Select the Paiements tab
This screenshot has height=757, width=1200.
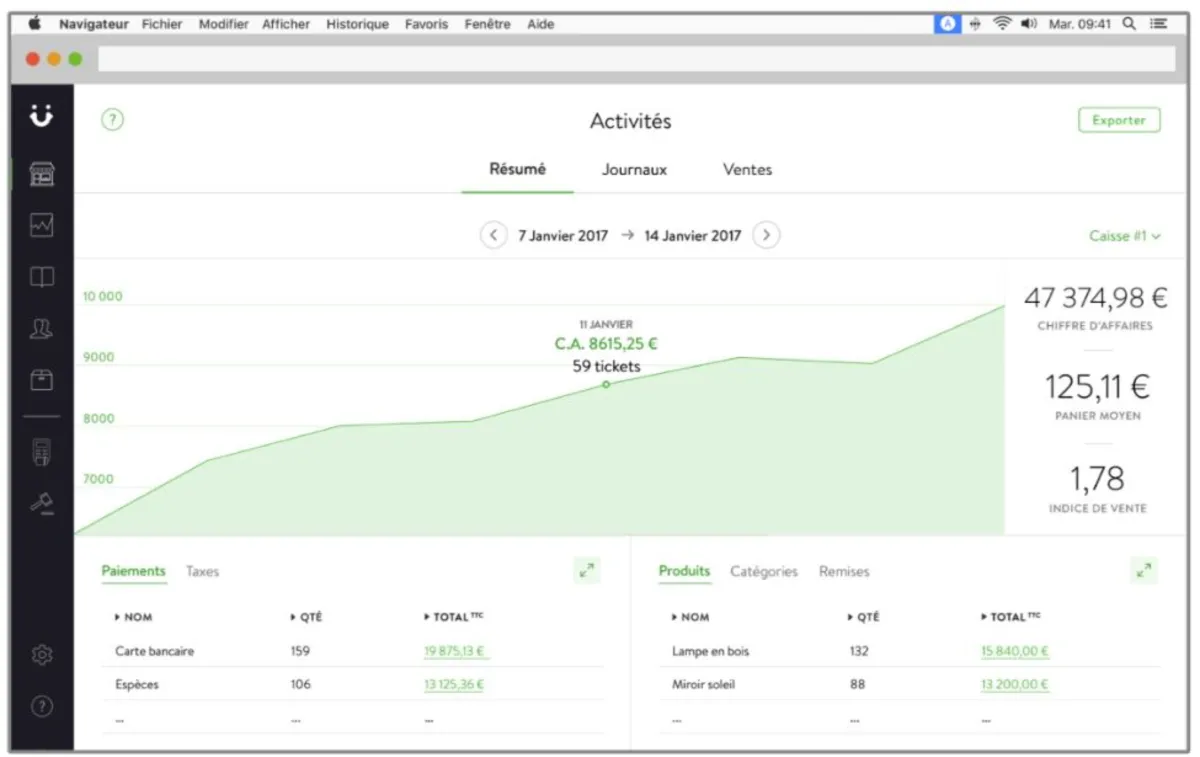click(134, 571)
